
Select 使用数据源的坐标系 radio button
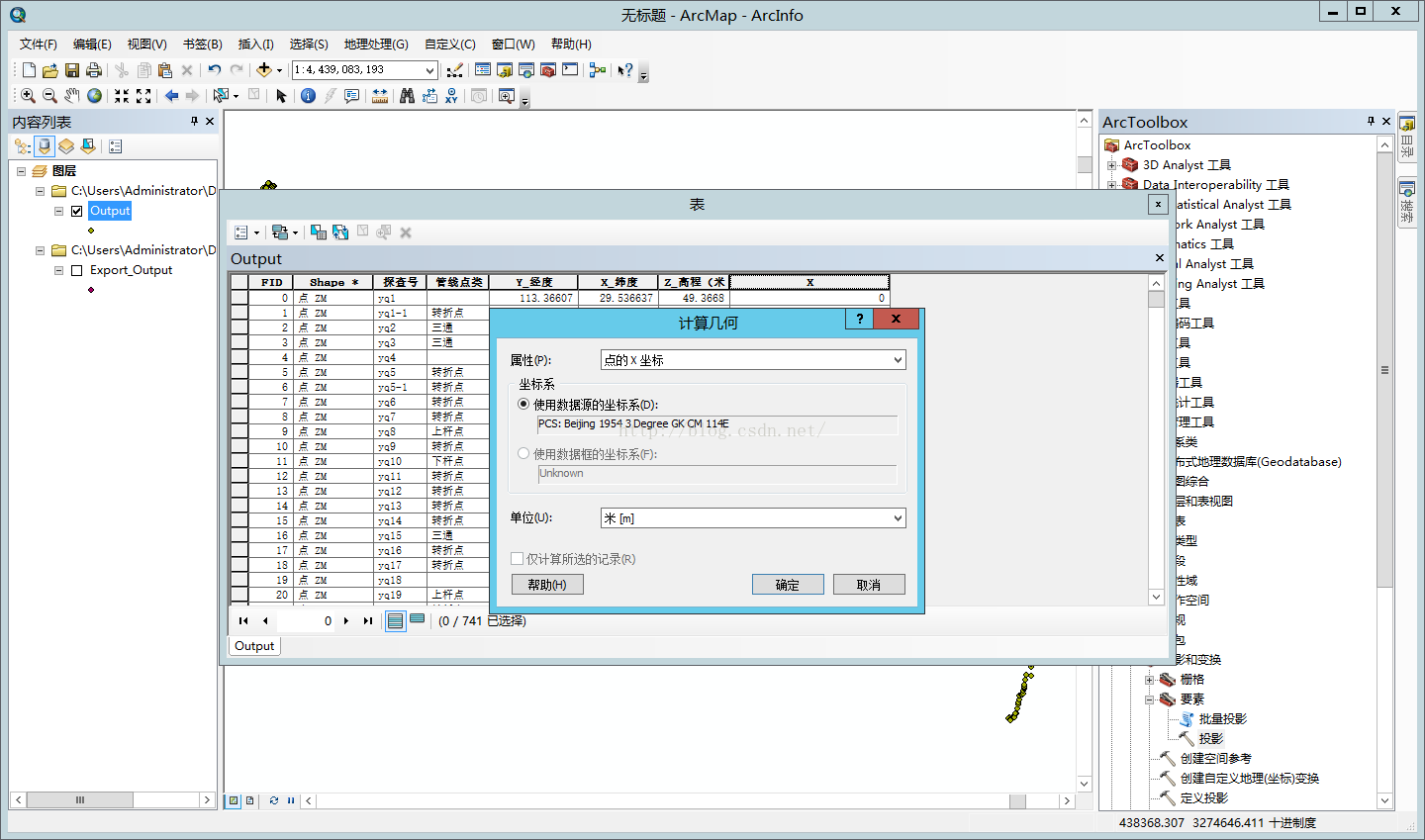pos(523,405)
